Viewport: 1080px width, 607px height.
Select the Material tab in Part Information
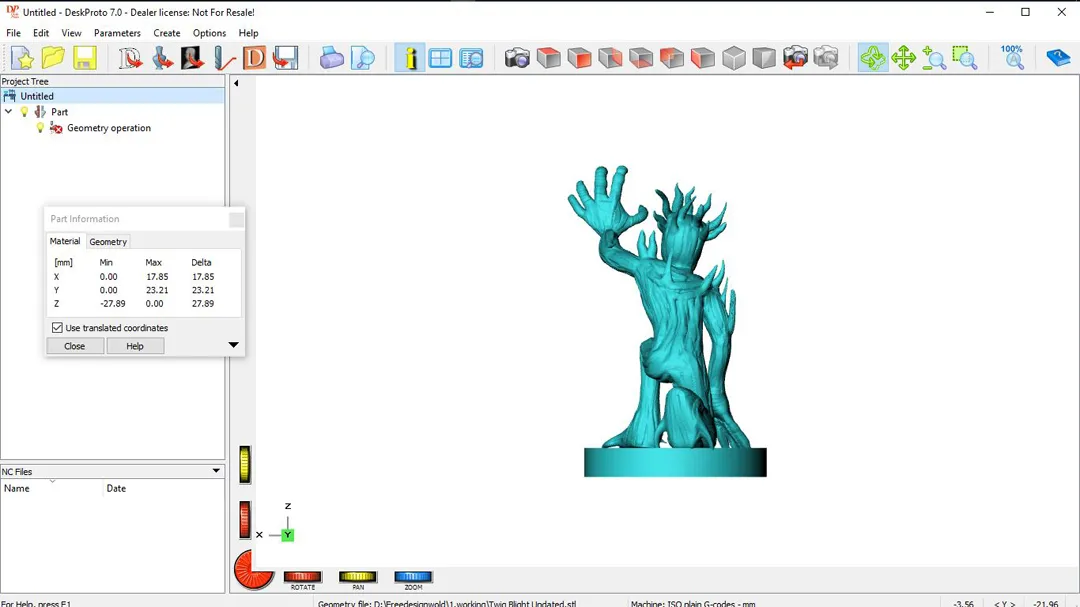point(65,241)
